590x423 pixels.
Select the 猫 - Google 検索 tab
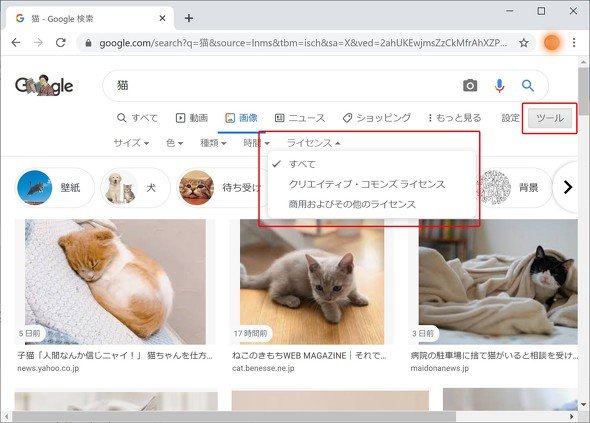90,18
